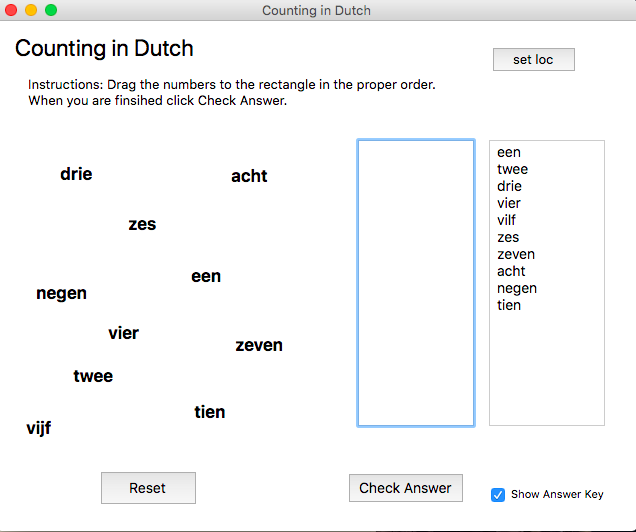Uncheck the Show Answer Key checkbox
Viewport: 636px width, 532px height.
(x=498, y=494)
